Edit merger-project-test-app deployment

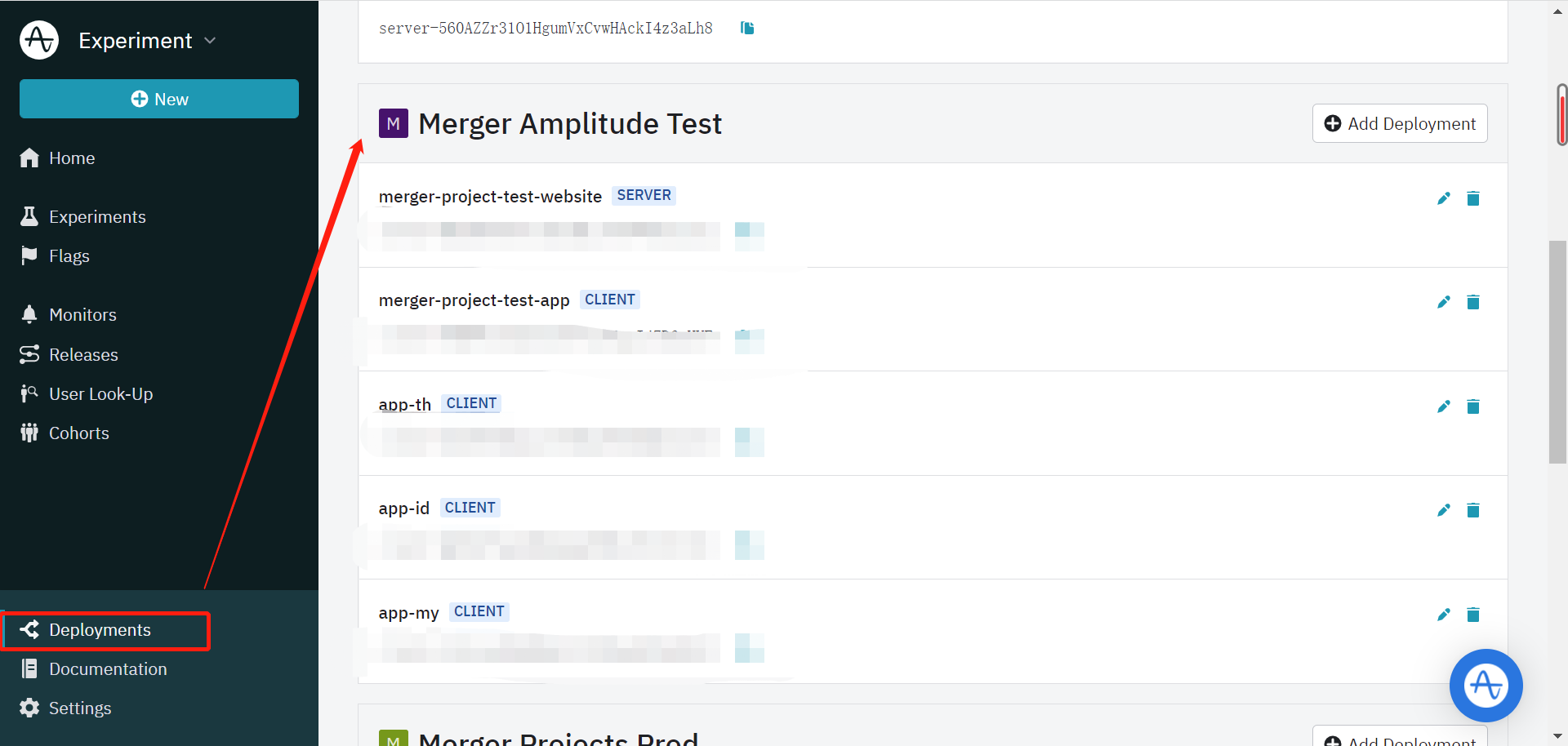[1444, 302]
